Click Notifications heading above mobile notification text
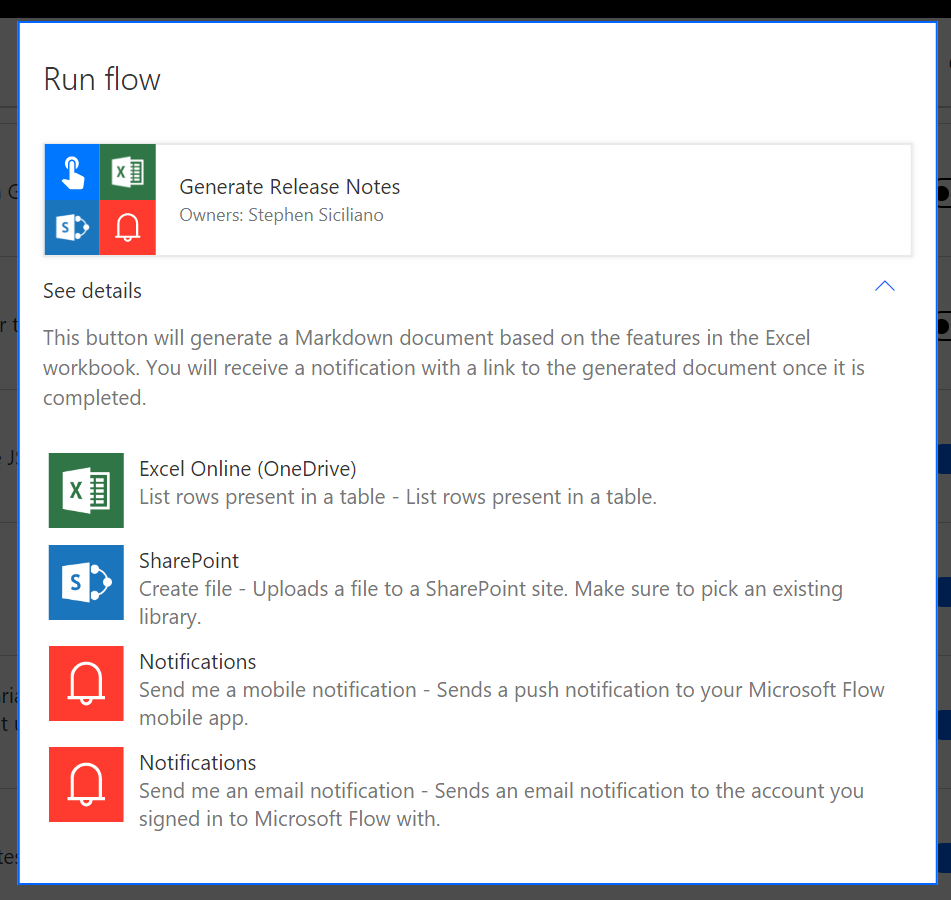This screenshot has width=951, height=900. coord(197,661)
